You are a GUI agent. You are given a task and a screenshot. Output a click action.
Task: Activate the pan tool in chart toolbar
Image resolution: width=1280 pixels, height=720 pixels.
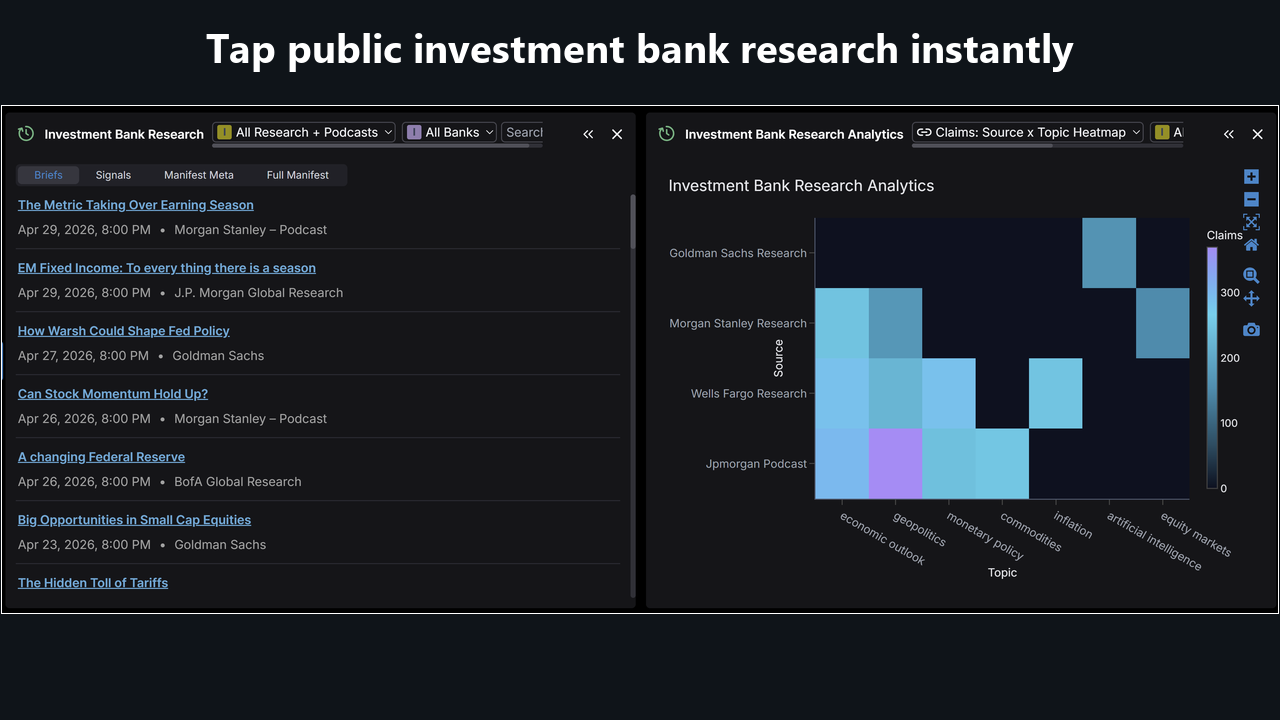(x=1251, y=298)
